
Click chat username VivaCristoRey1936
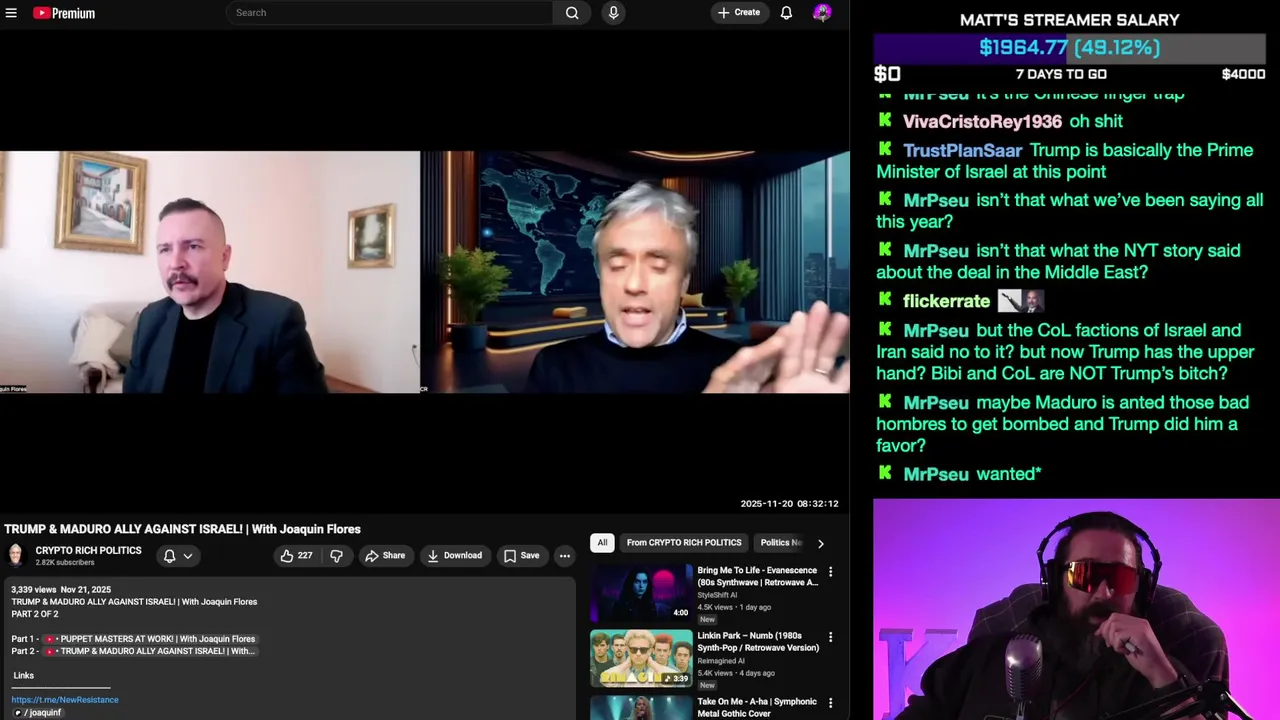coord(982,121)
